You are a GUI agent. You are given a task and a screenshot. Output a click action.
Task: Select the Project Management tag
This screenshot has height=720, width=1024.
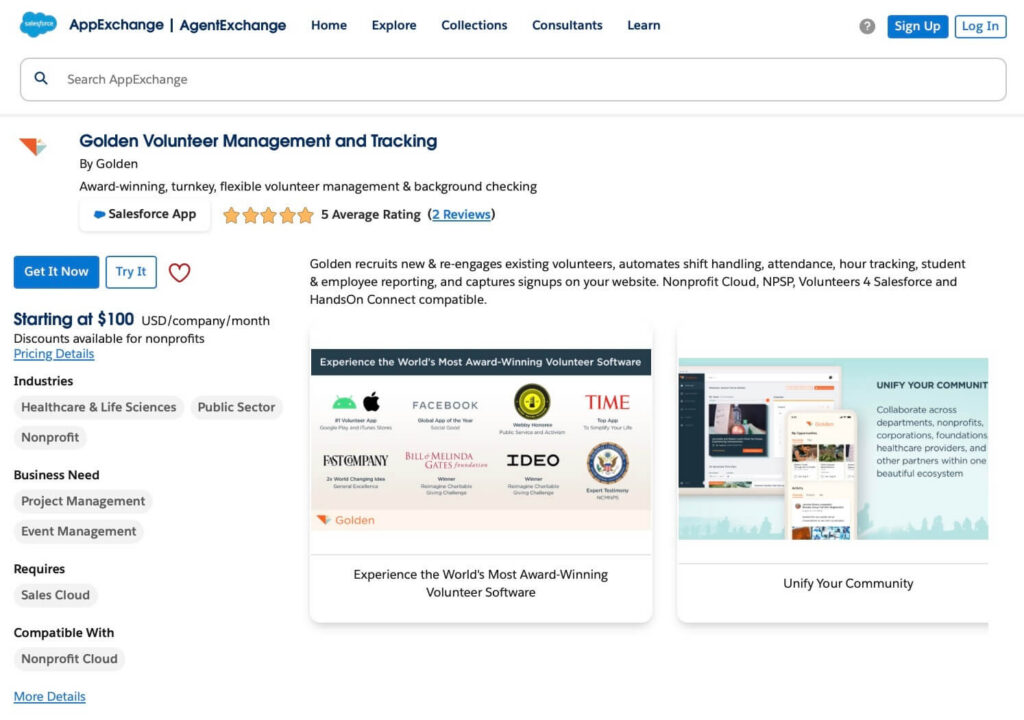point(83,501)
